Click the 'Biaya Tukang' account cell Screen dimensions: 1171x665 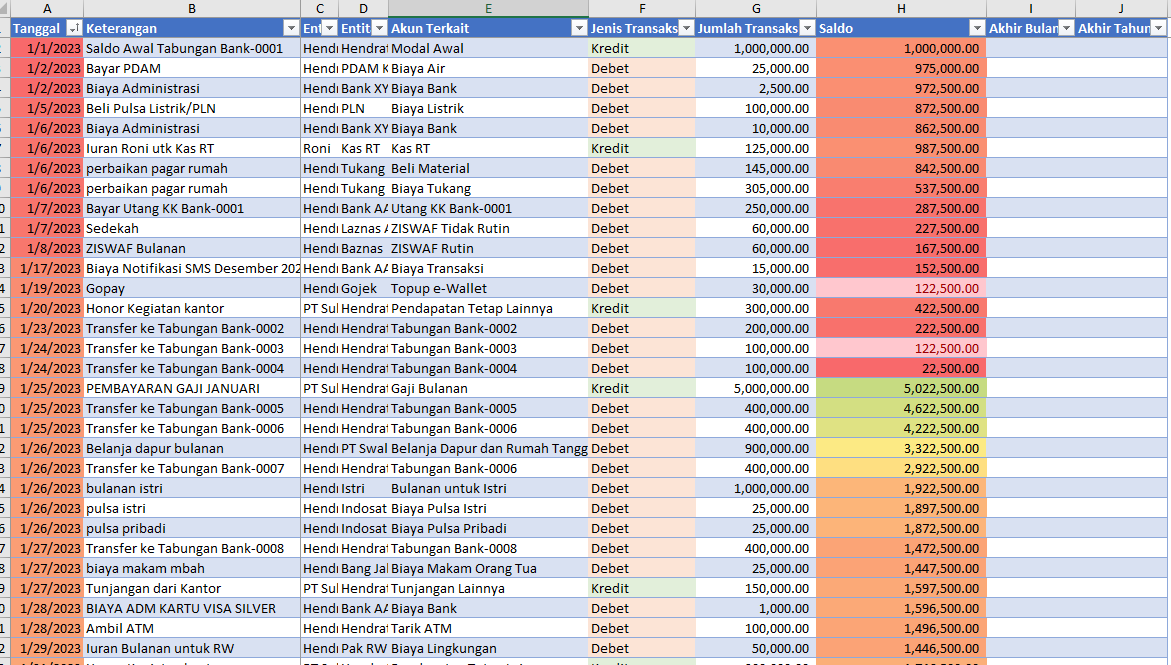point(488,188)
